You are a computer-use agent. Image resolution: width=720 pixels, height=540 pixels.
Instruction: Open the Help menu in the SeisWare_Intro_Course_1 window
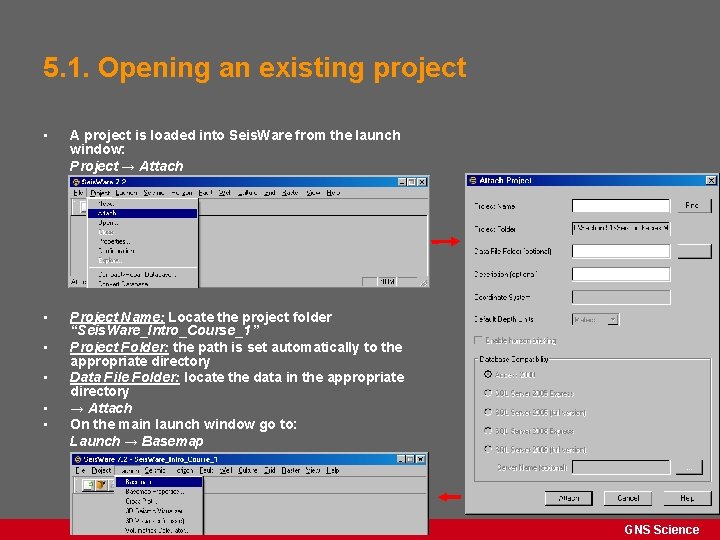point(333,471)
